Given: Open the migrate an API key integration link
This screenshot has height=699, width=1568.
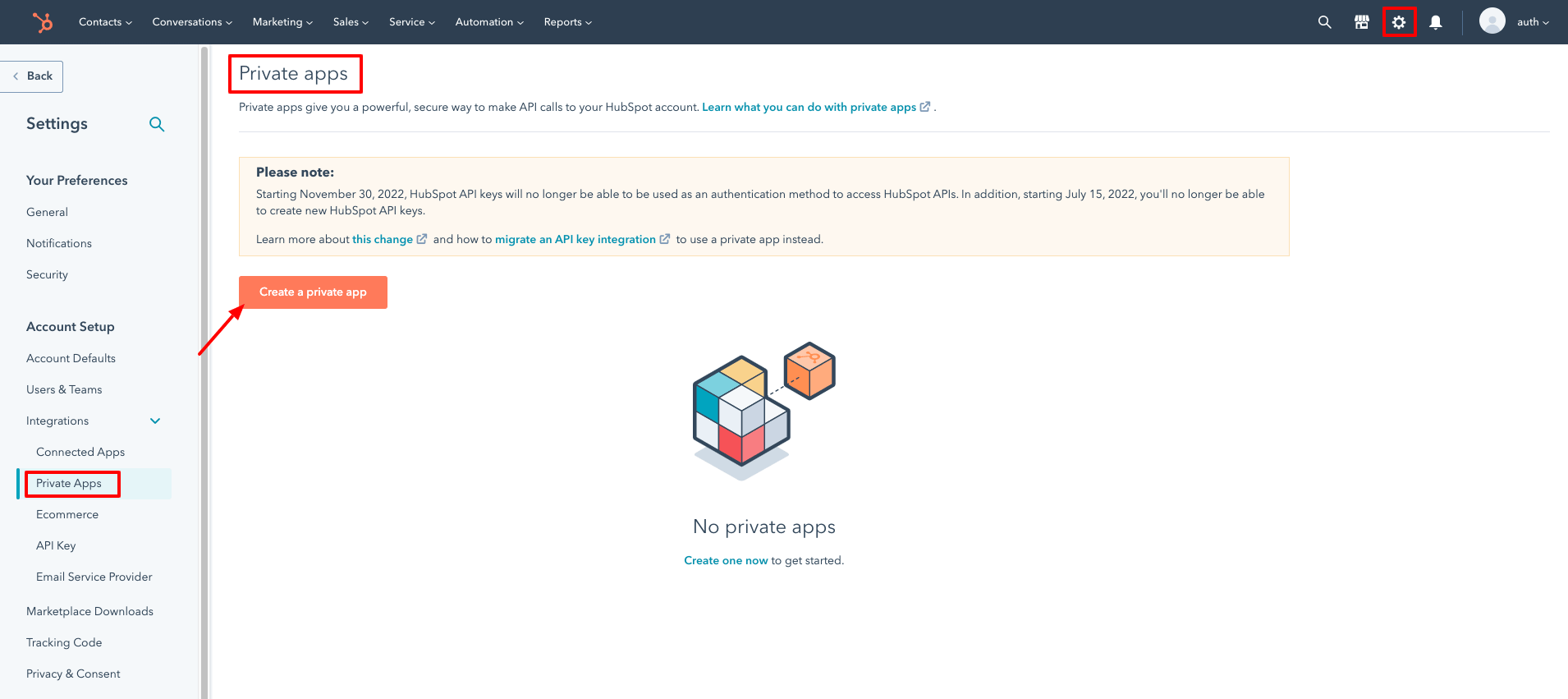Looking at the screenshot, I should (575, 239).
